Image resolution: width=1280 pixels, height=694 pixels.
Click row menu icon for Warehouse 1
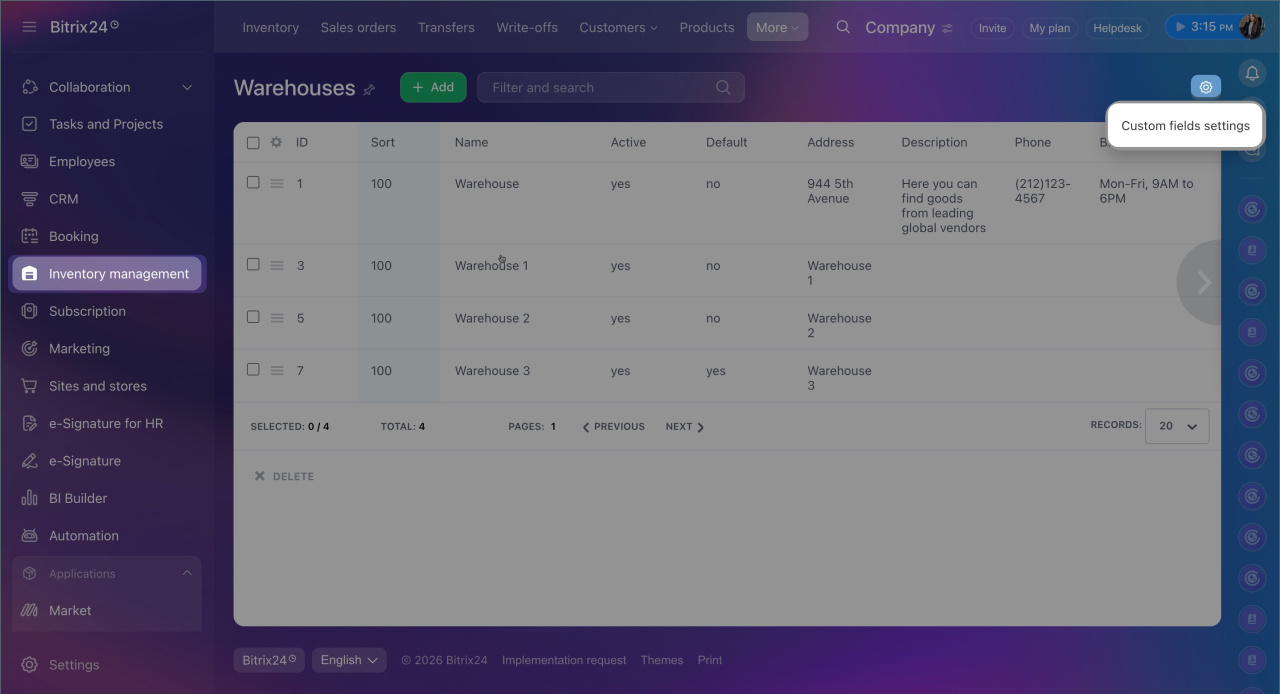point(277,266)
